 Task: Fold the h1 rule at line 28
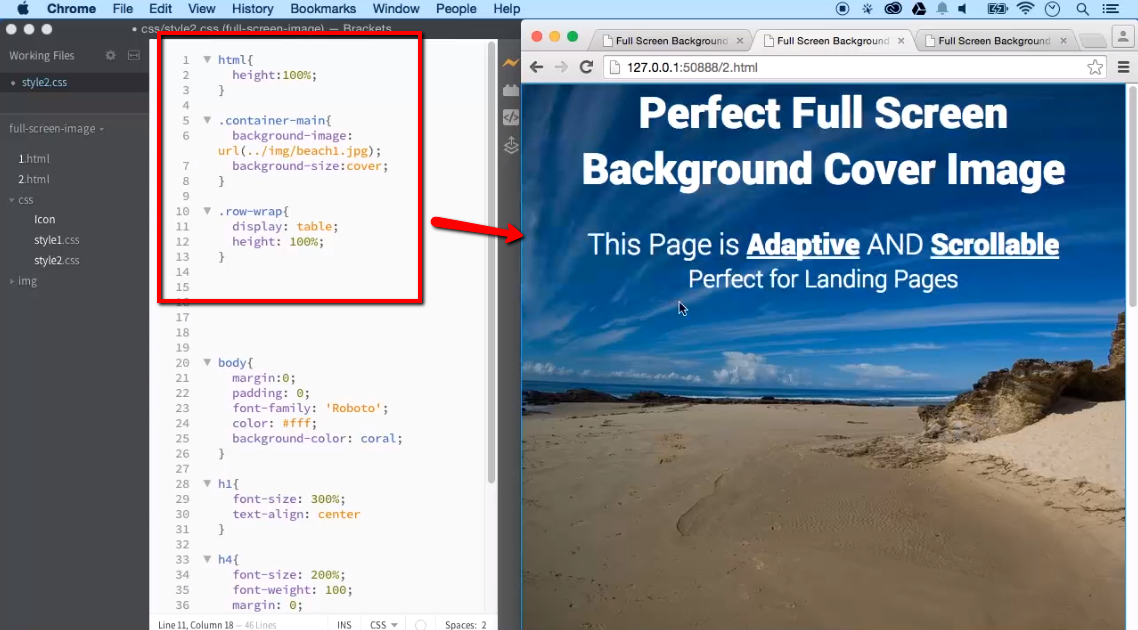click(x=207, y=483)
